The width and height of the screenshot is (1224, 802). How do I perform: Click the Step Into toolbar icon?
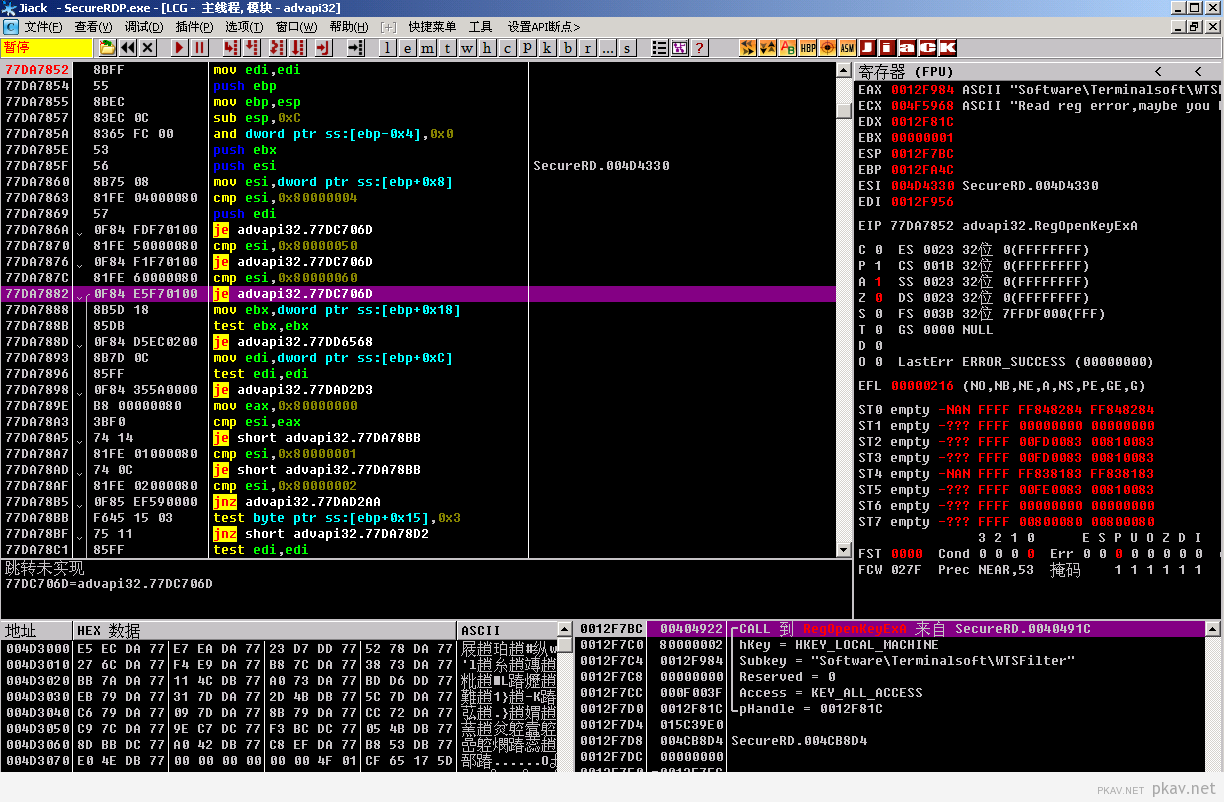tap(231, 47)
